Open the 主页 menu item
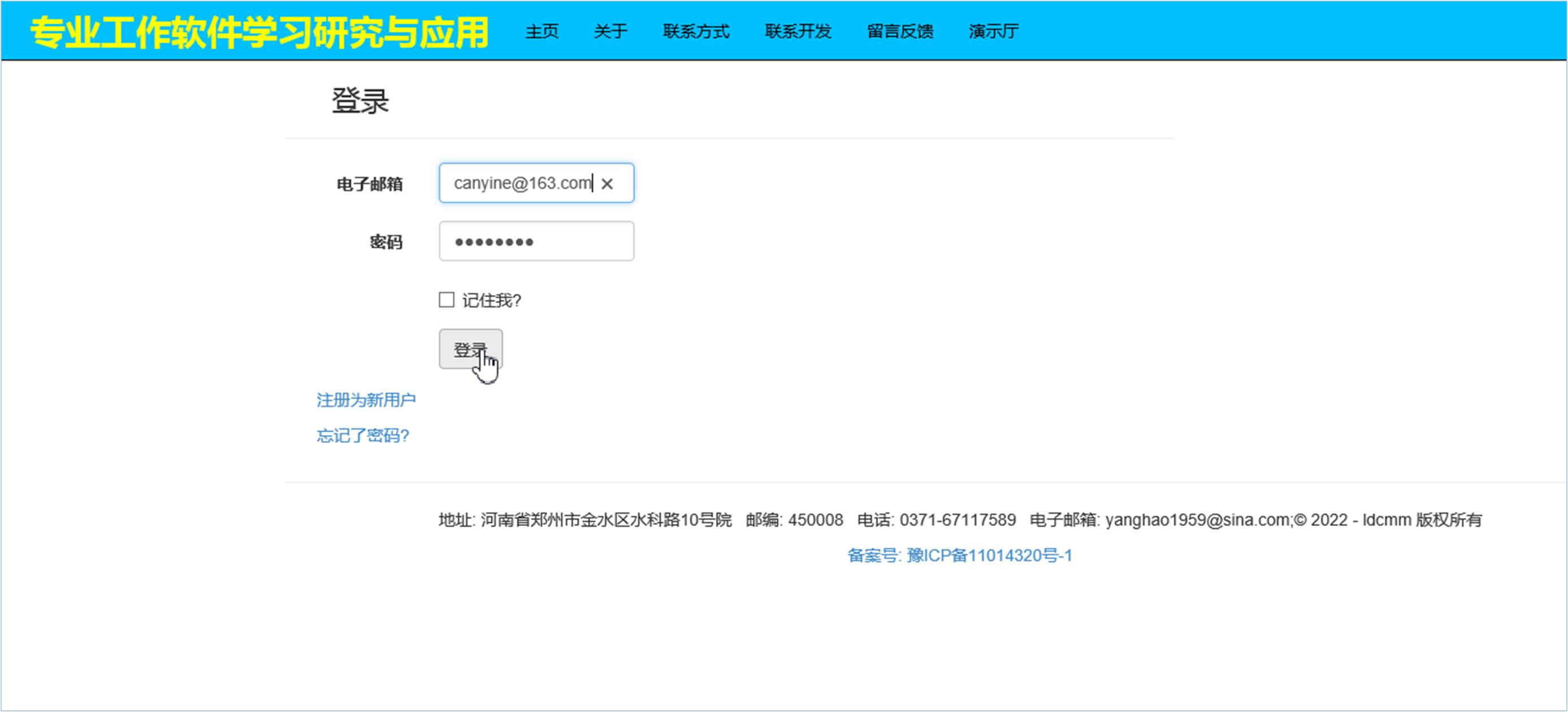Screen dimensions: 1568x712 click(541, 31)
